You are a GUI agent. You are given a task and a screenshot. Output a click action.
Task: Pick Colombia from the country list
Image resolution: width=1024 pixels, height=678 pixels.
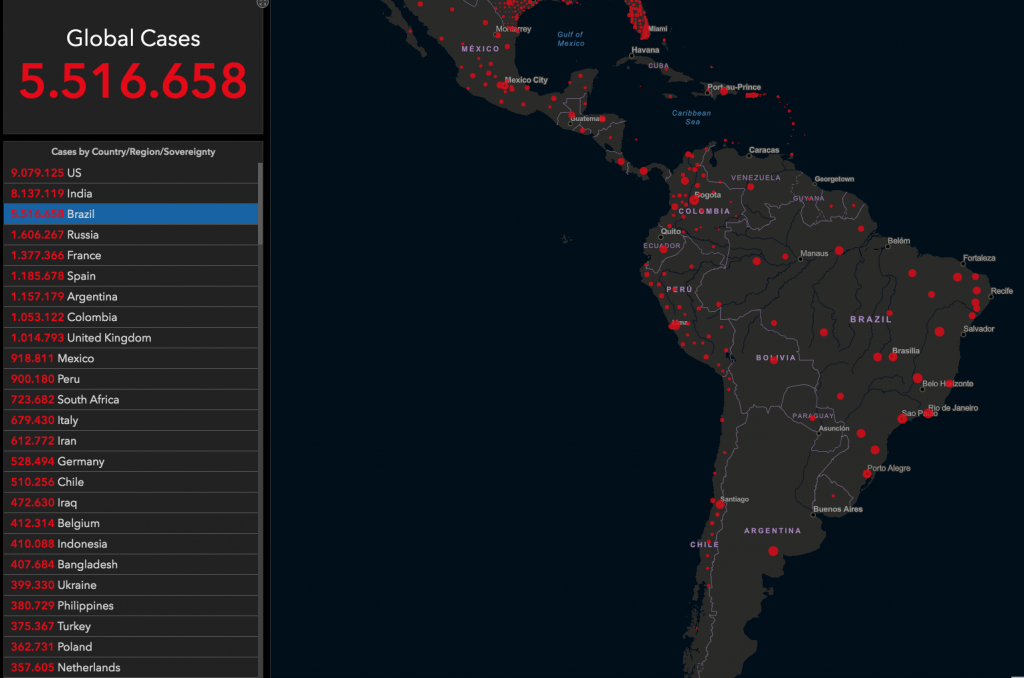coord(131,317)
